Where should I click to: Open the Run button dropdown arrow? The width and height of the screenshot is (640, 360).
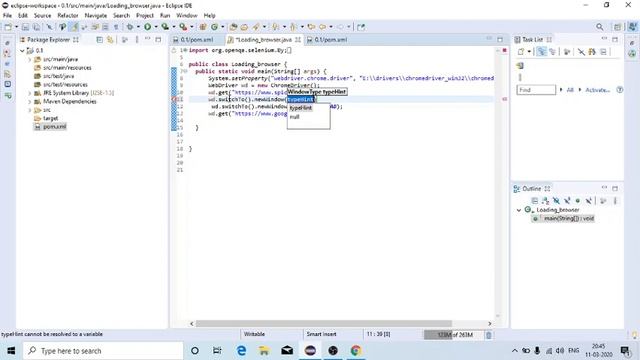156,27
